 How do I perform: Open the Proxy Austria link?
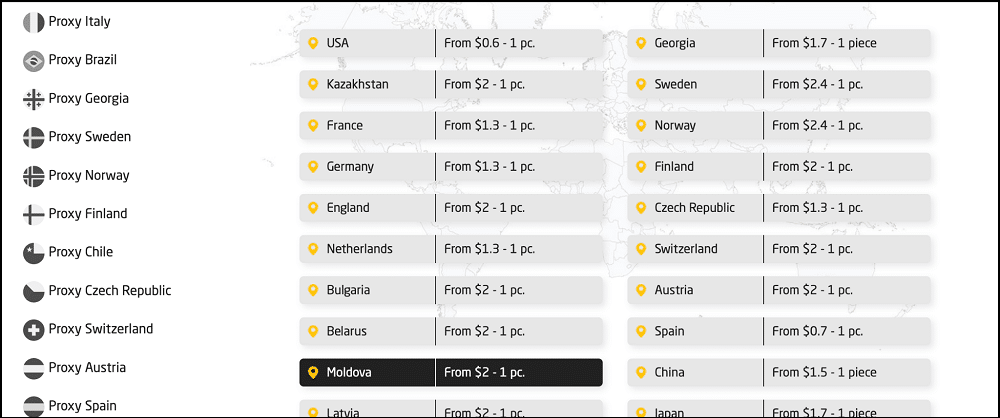tap(87, 368)
